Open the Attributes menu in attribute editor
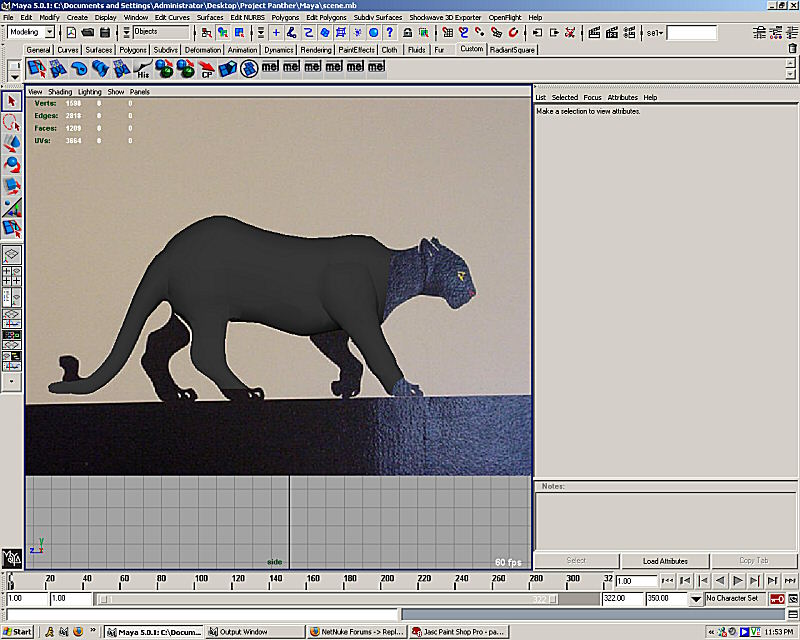The image size is (800, 640). (x=622, y=97)
